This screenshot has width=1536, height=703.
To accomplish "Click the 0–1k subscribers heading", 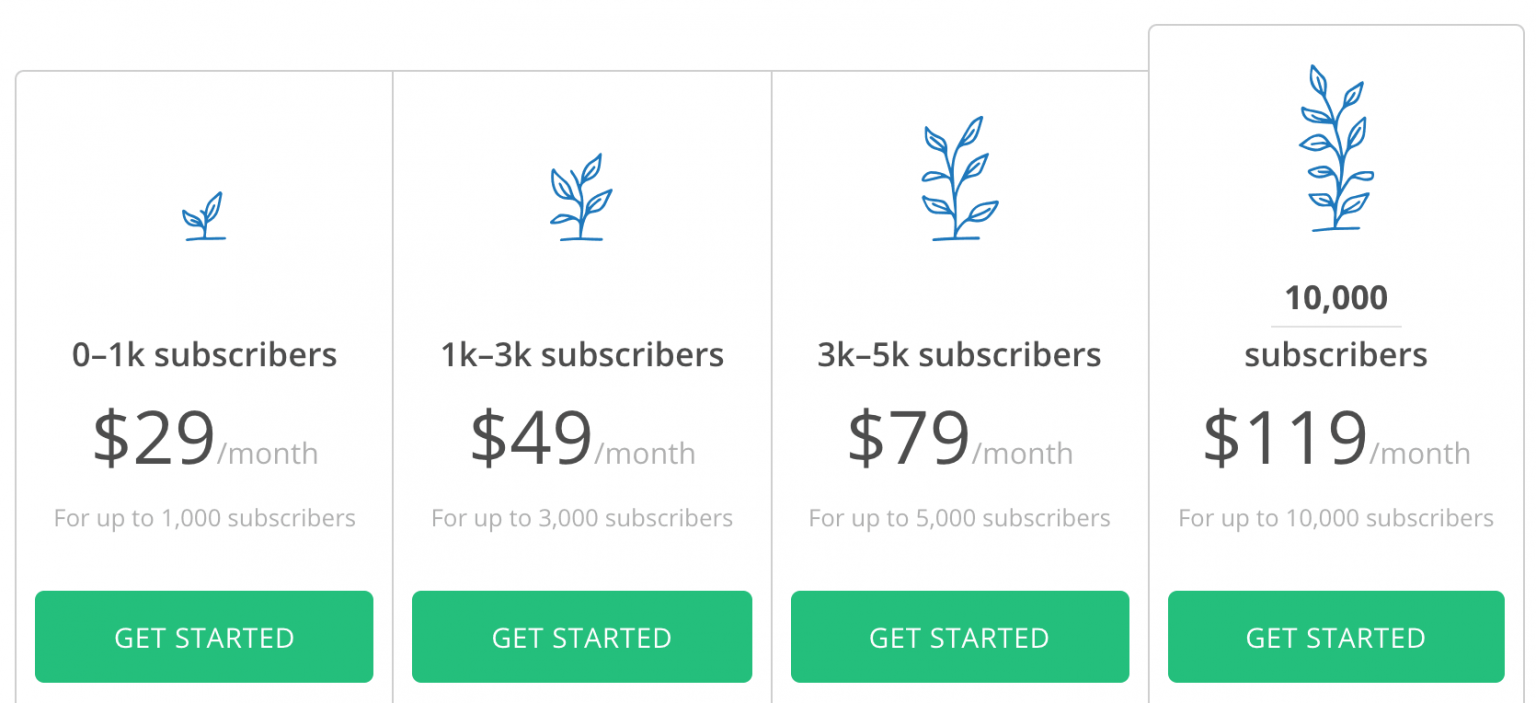I will pyautogui.click(x=204, y=354).
